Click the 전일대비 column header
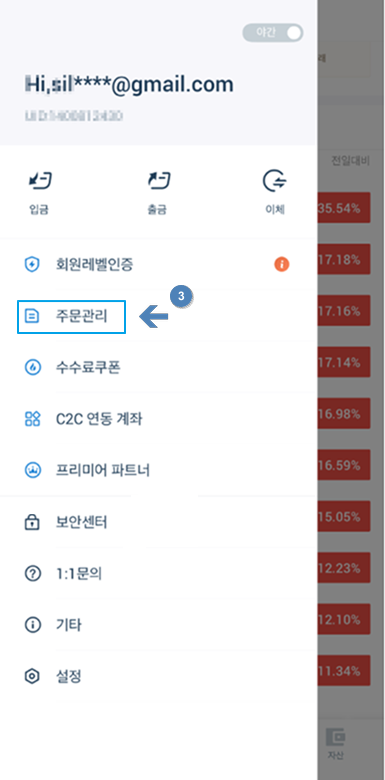The image size is (385, 780). pyautogui.click(x=350, y=161)
